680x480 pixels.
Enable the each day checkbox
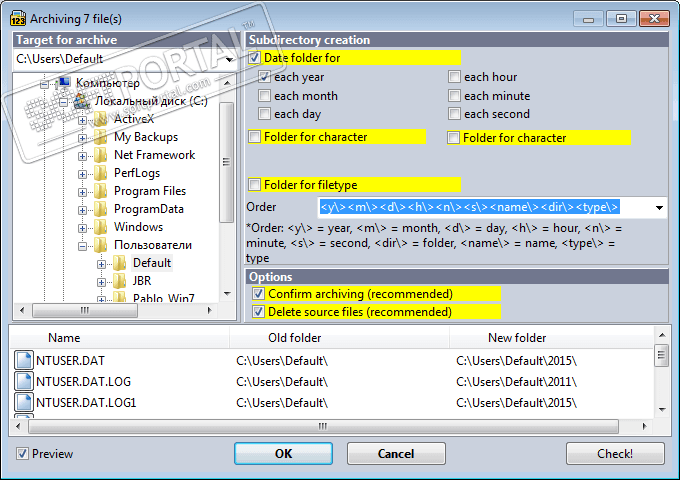(264, 114)
